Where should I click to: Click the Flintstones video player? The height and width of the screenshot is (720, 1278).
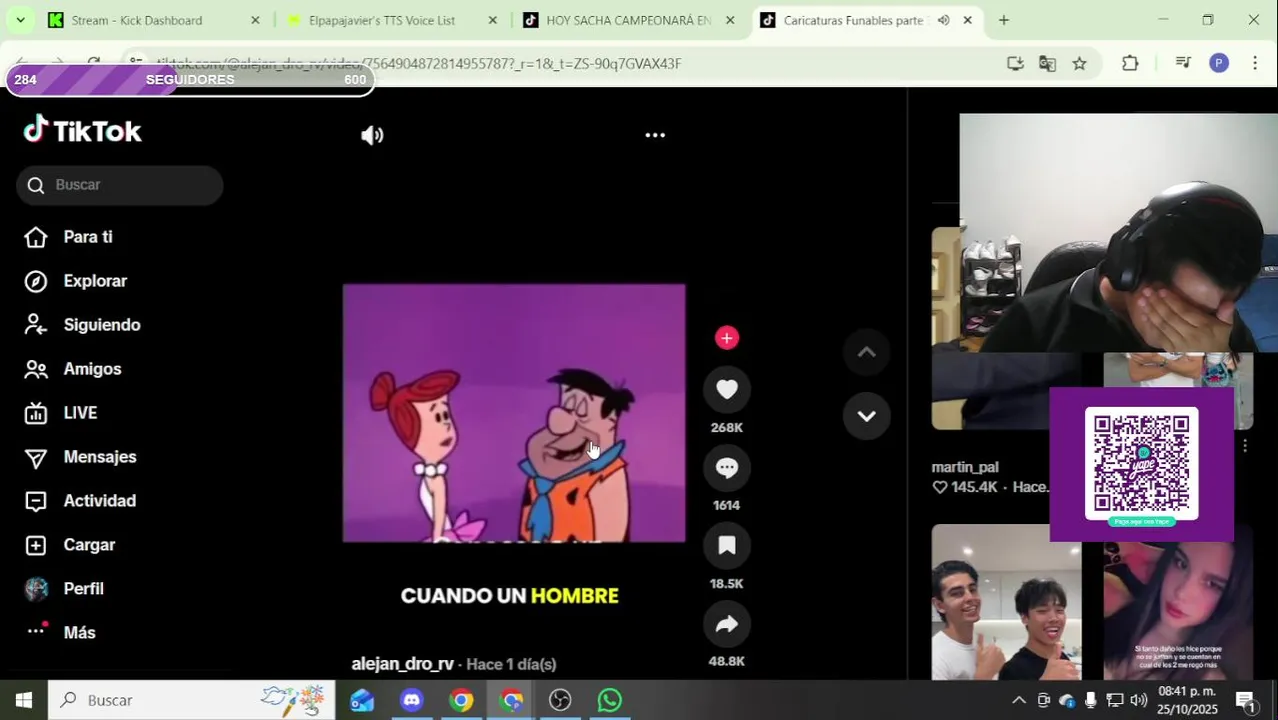[x=514, y=413]
